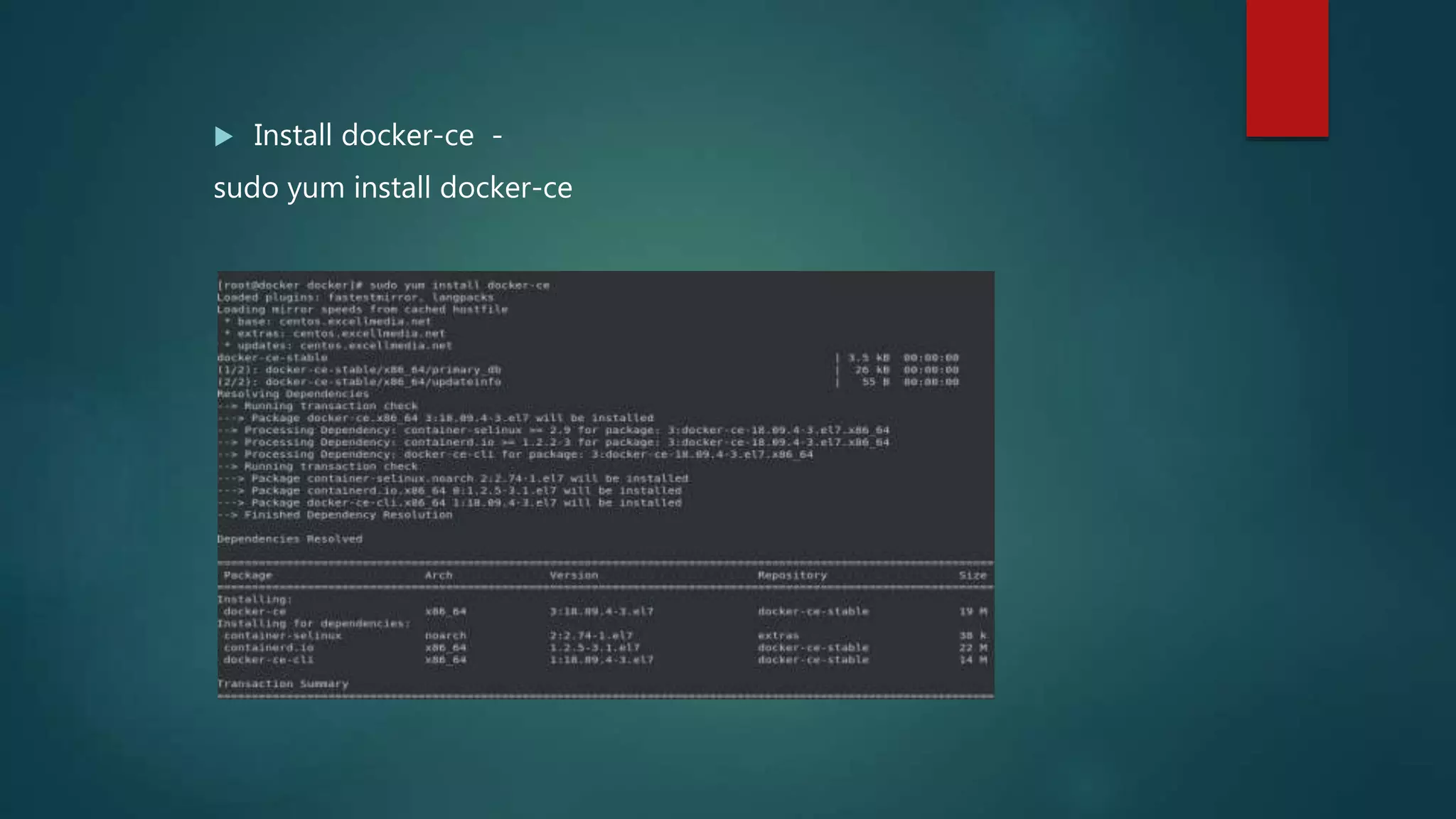
Task: Click "docker-ce-cli" package name in table
Action: click(268, 660)
